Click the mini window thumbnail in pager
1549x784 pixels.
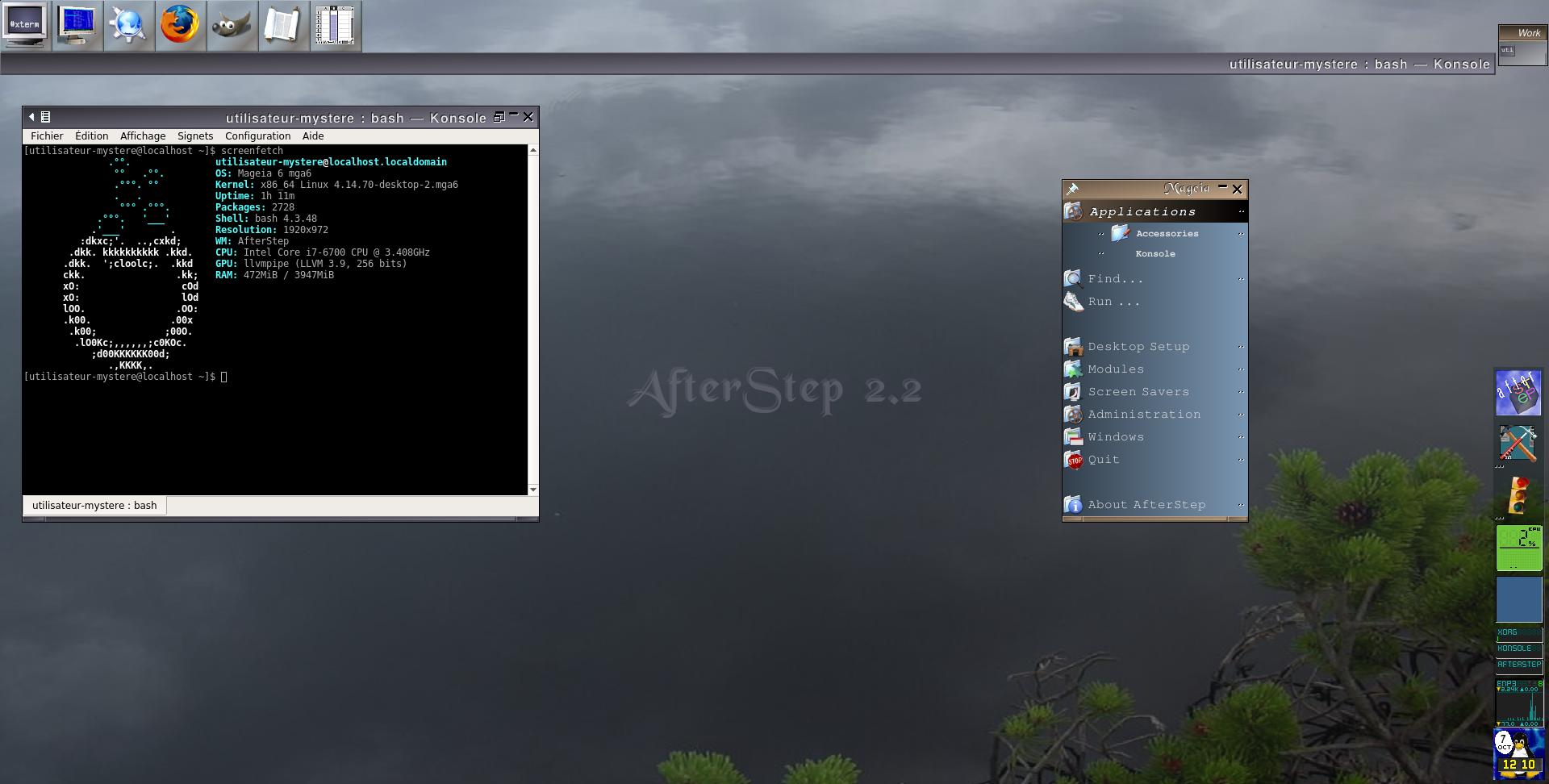tap(1507, 50)
